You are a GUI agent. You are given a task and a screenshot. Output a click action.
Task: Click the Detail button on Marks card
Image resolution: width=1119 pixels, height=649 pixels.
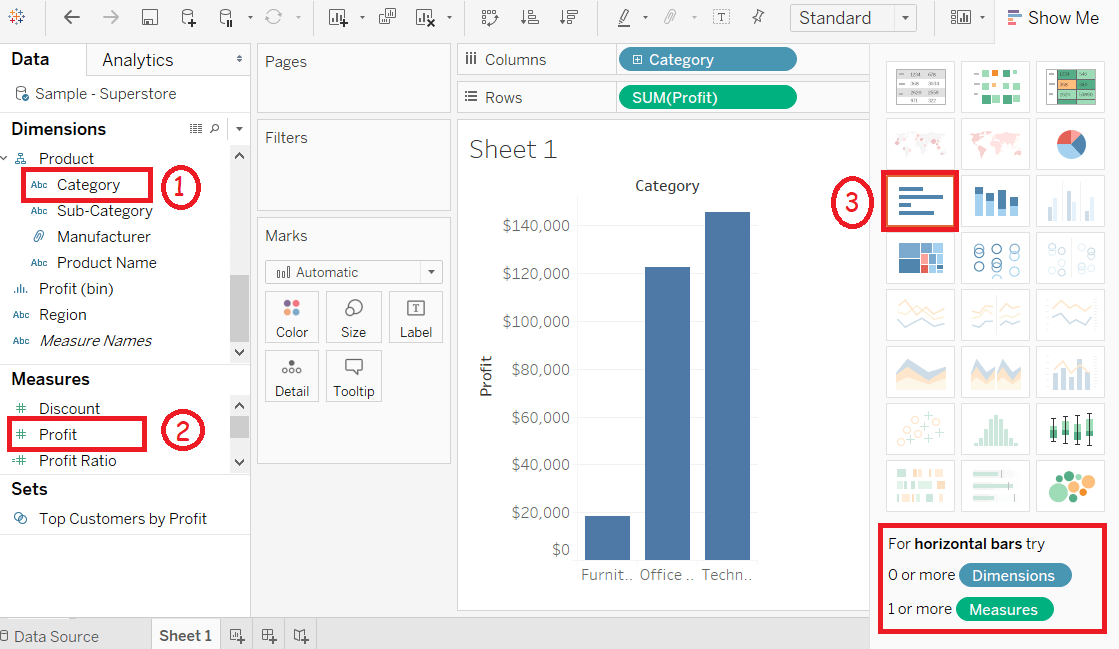[292, 376]
